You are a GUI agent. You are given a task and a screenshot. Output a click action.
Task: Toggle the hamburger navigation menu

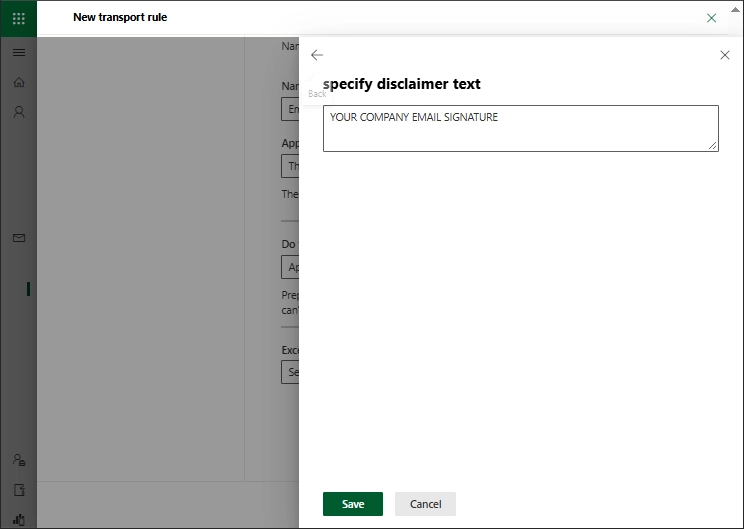19,52
